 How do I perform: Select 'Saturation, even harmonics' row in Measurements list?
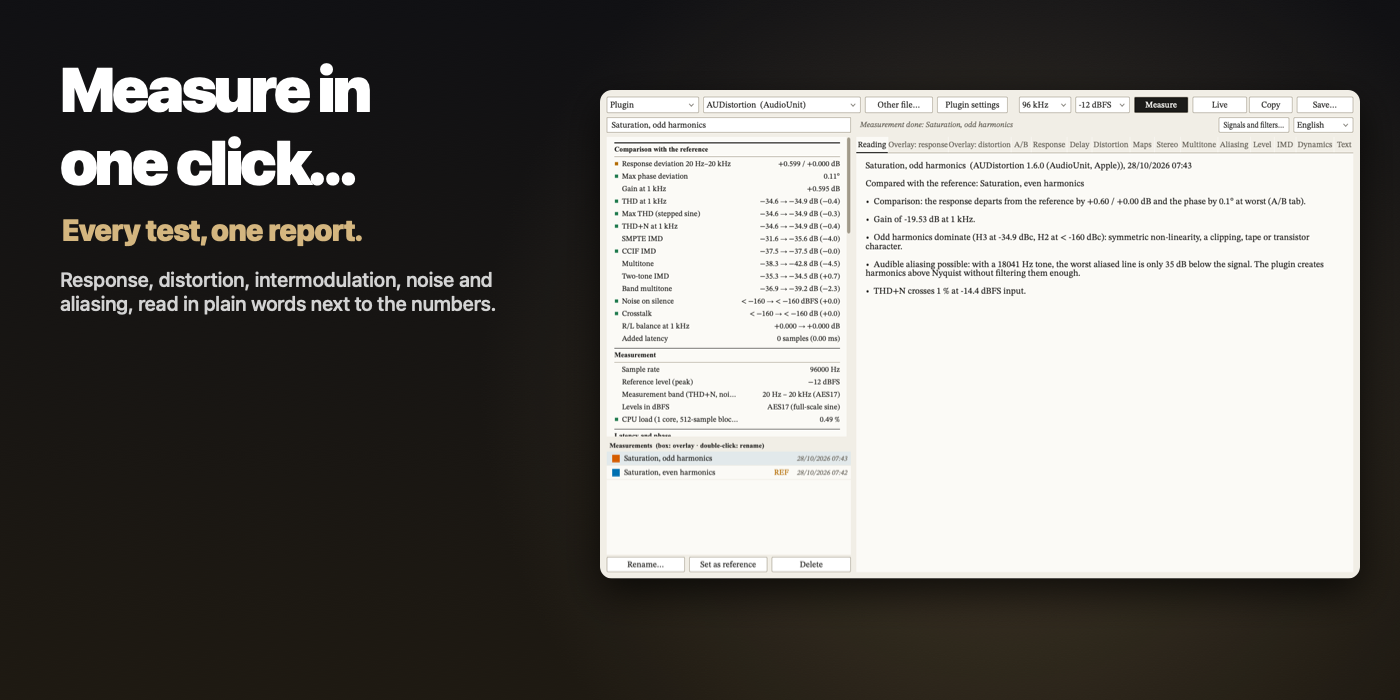coord(729,473)
